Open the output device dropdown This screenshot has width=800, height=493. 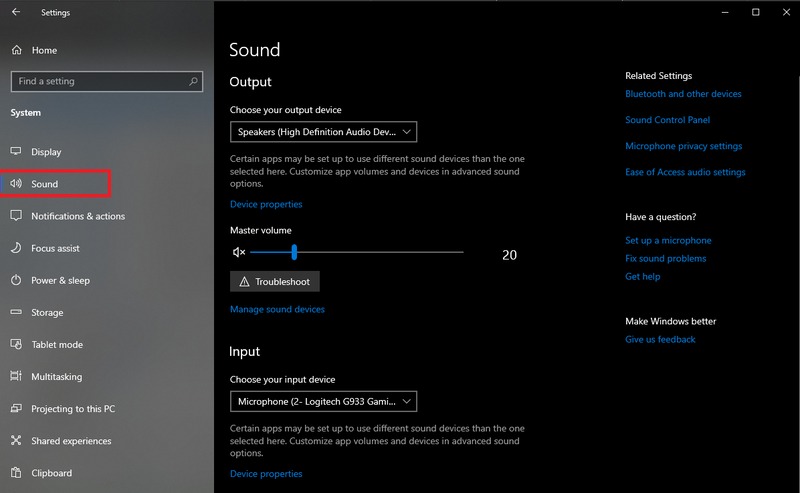pos(323,132)
